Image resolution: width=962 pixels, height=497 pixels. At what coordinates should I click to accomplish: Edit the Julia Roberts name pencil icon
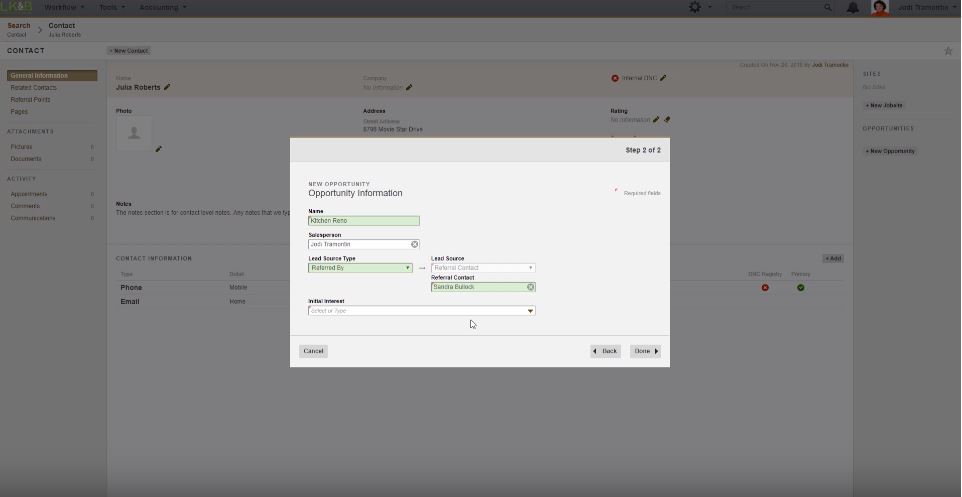click(167, 87)
